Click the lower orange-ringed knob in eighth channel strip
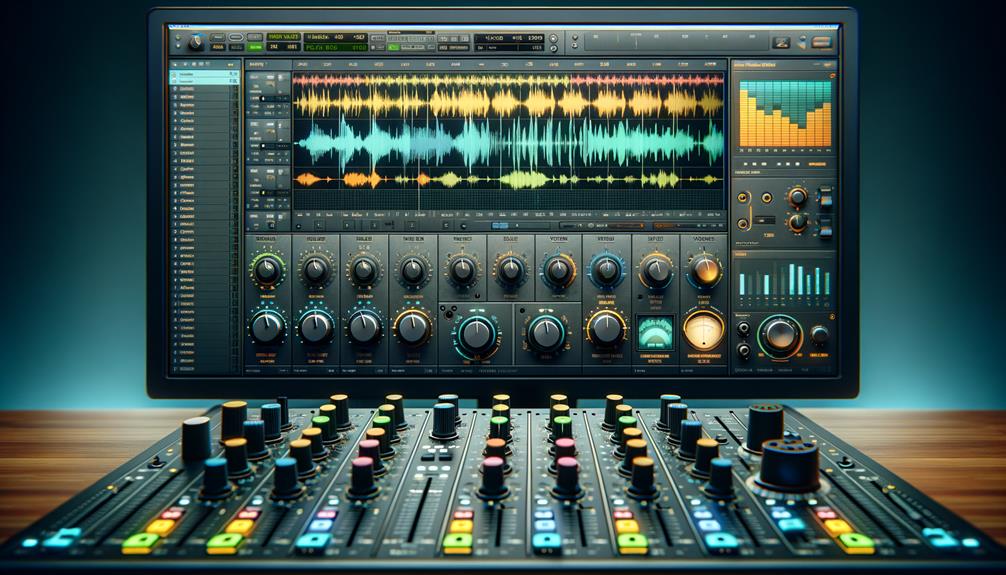 [606, 327]
